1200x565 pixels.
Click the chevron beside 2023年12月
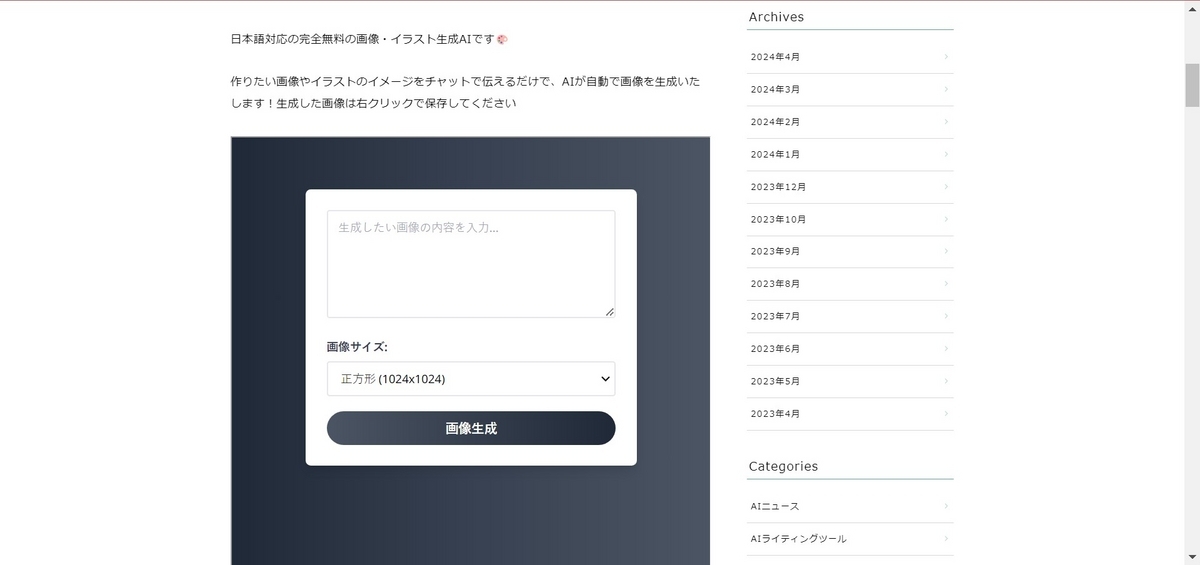pos(946,187)
